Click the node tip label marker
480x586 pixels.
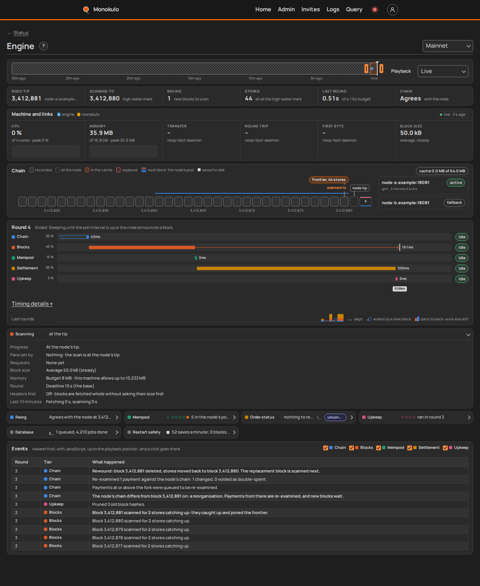[x=360, y=188]
